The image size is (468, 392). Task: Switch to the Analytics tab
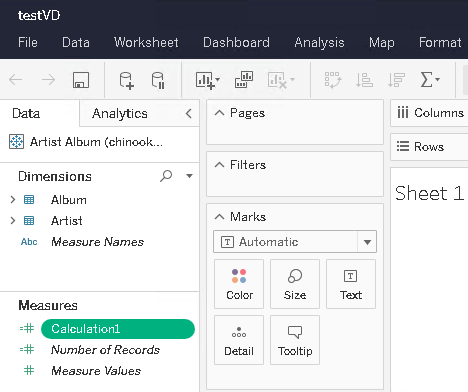120,113
